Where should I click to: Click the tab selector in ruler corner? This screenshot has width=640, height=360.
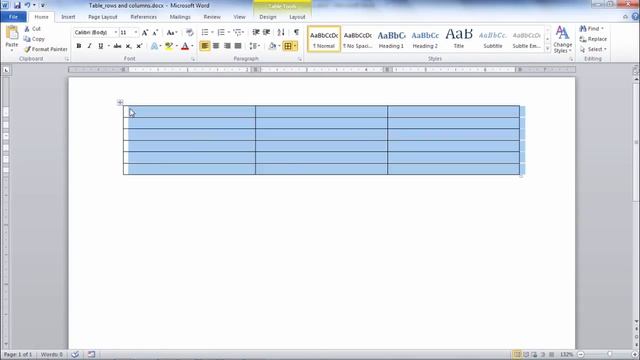click(x=6, y=70)
